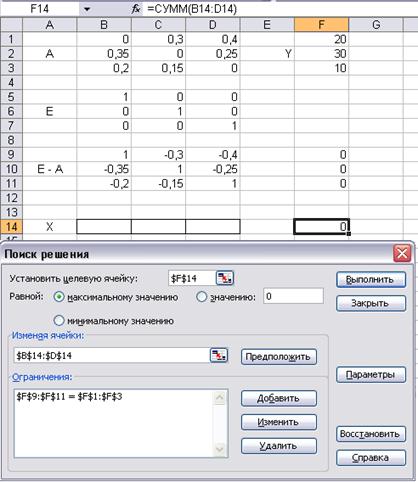Select column C header
This screenshot has height=482, width=418.
(158, 25)
